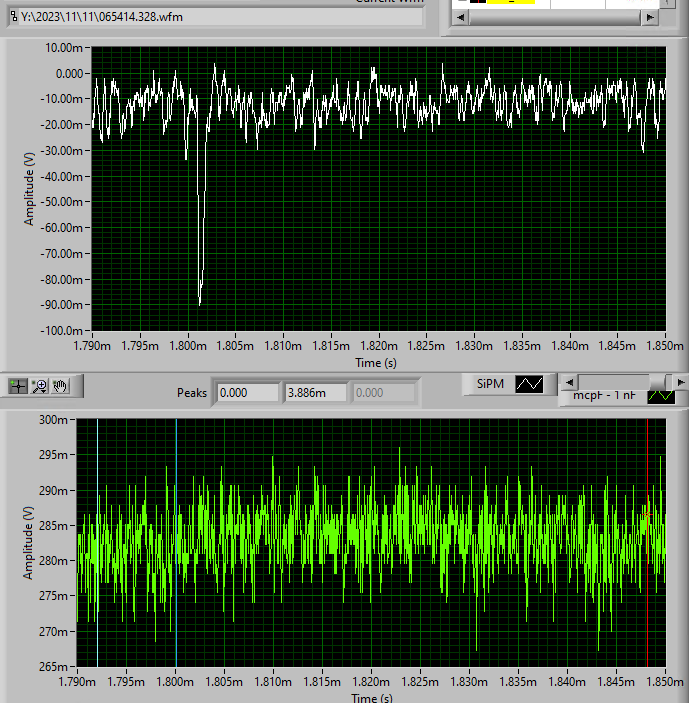689x703 pixels.
Task: Click the Peaks field showing 3.886m
Action: click(x=315, y=392)
